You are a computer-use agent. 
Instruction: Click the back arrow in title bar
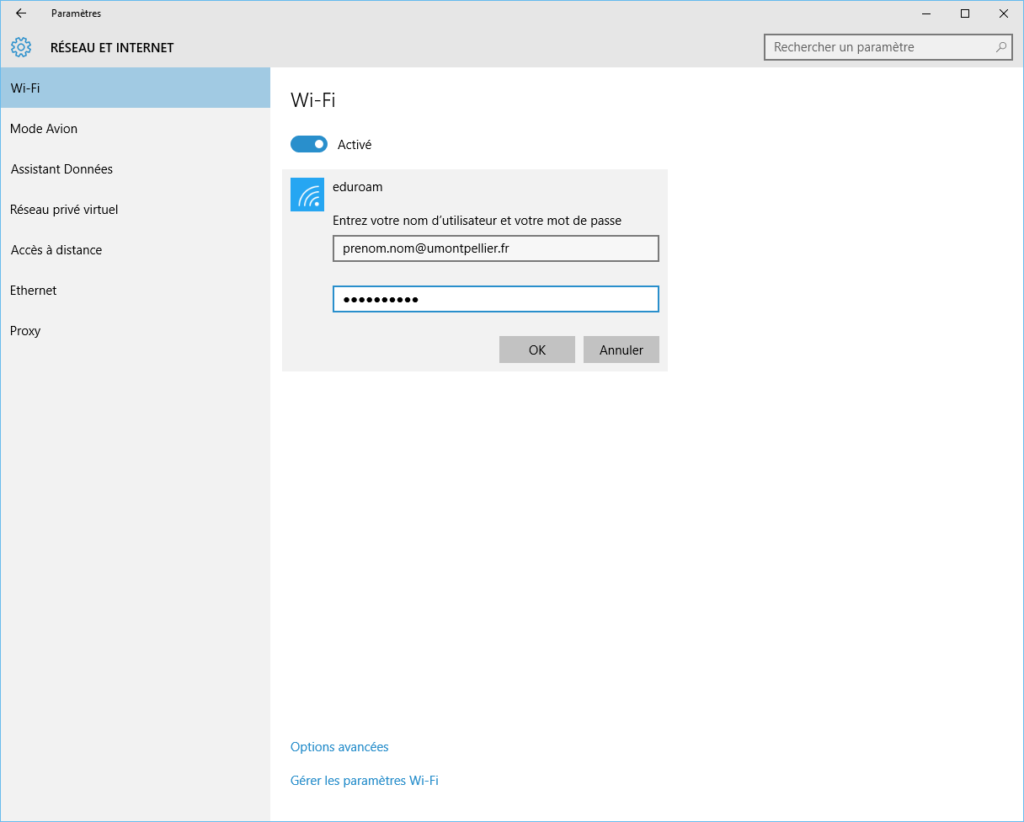[x=21, y=13]
